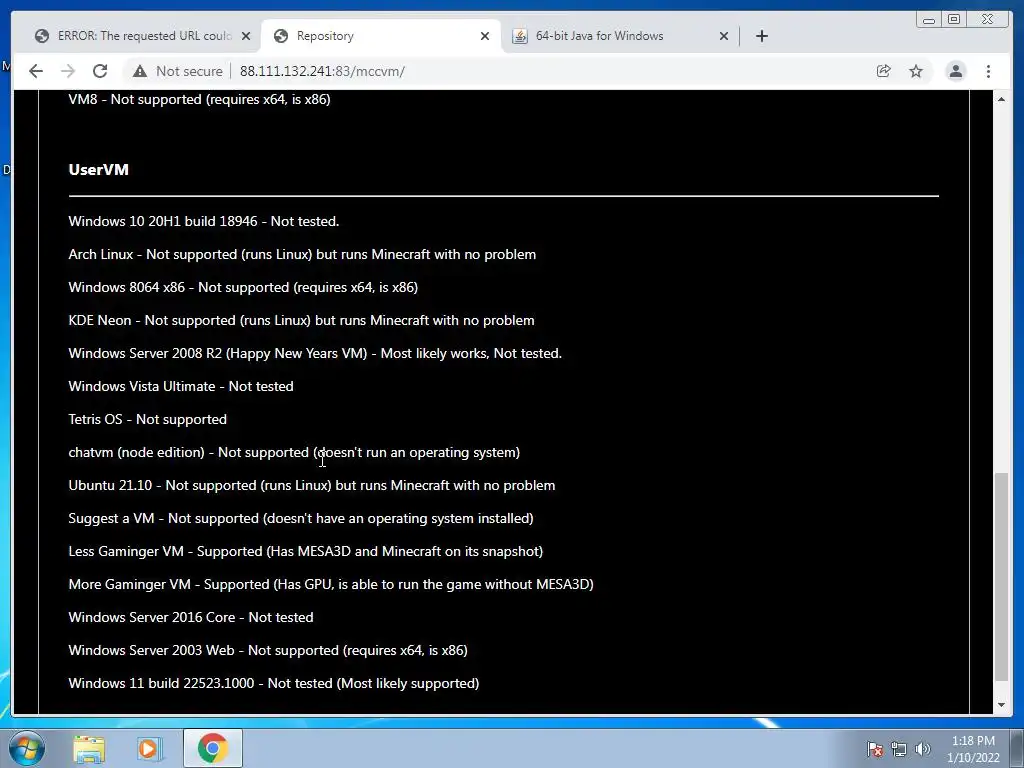Click the Chrome taskbar icon
The image size is (1024, 768).
tap(212, 748)
